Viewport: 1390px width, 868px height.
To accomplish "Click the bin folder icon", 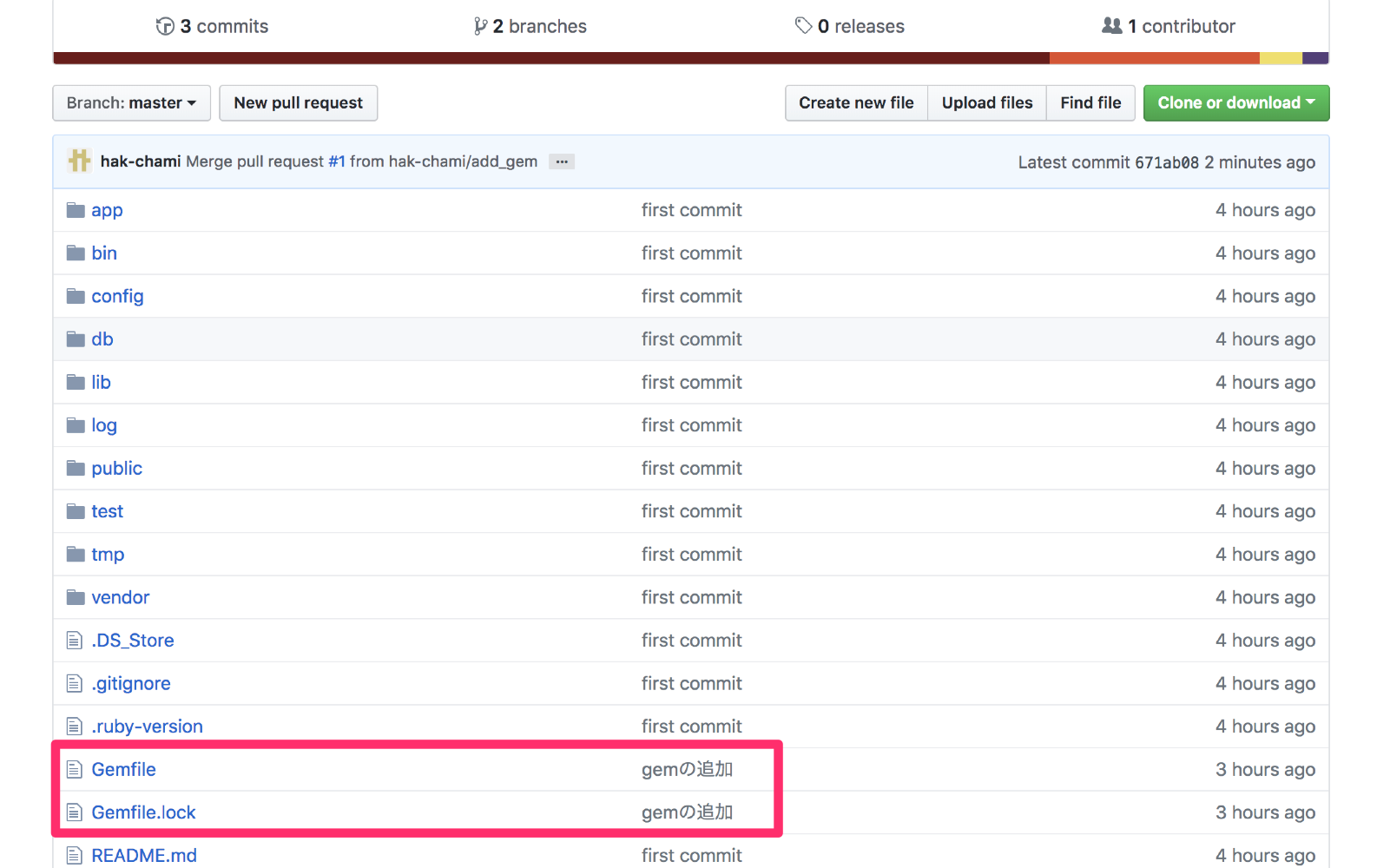I will click(x=76, y=253).
